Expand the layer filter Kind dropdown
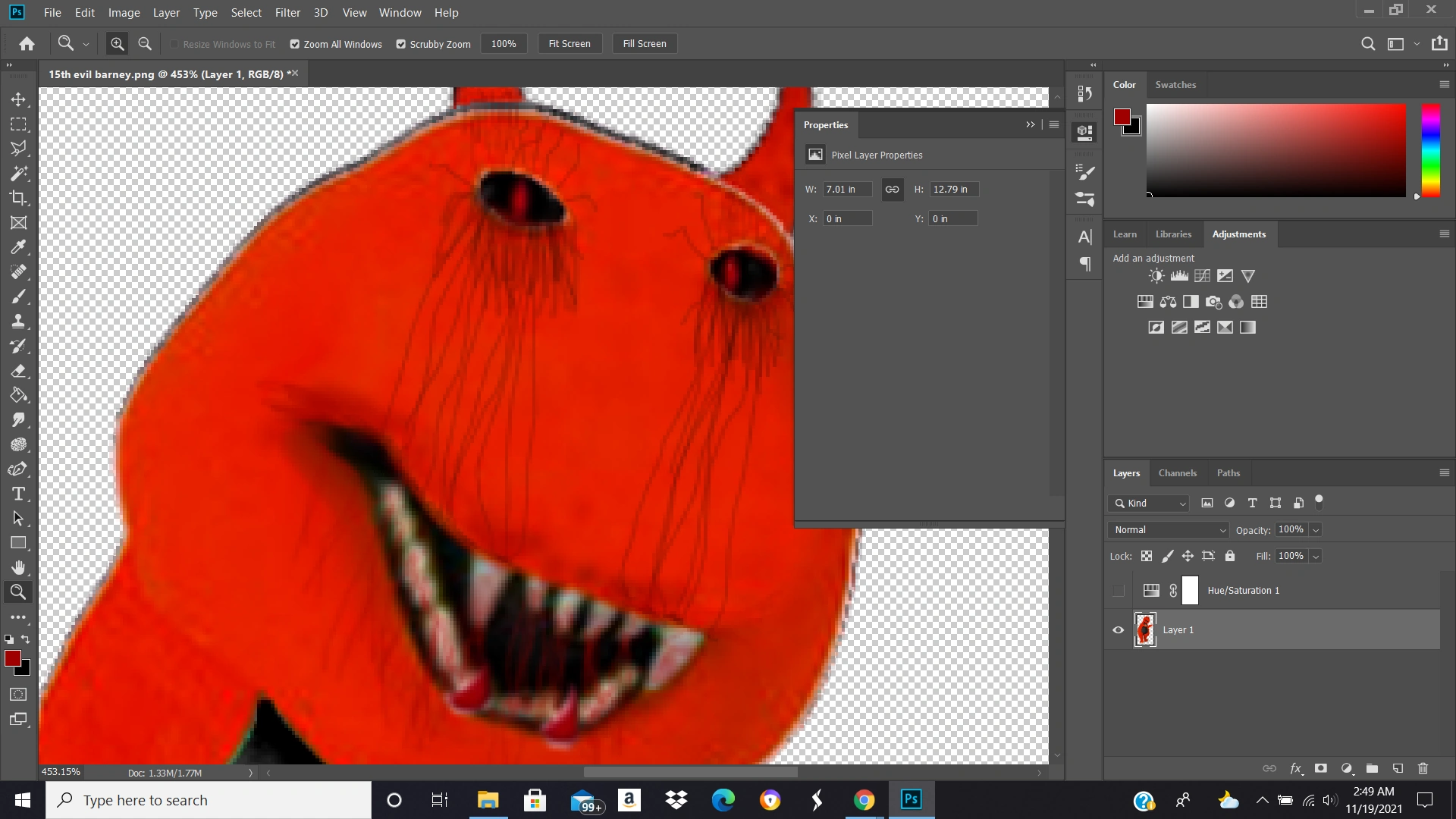 [x=1182, y=503]
